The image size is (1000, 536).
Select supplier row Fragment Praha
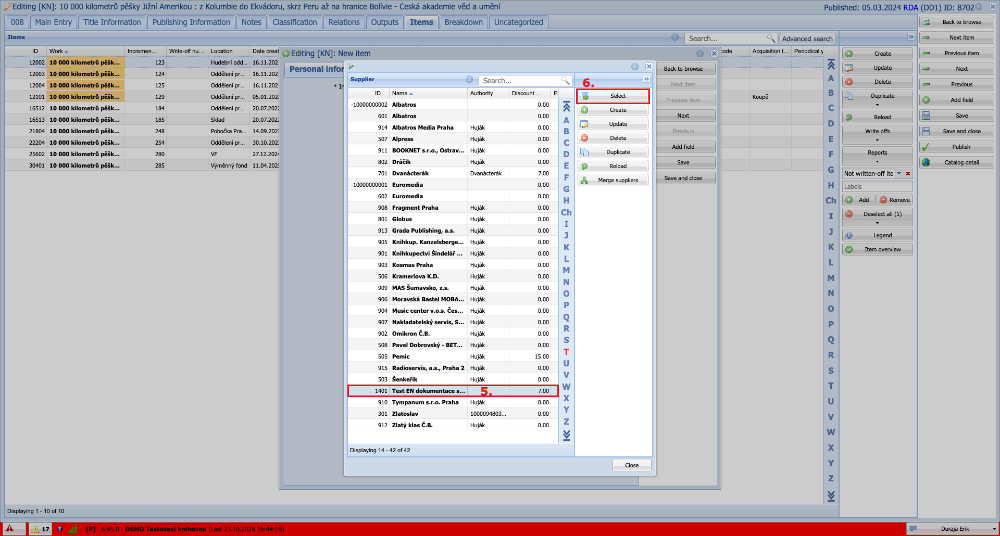pos(453,207)
